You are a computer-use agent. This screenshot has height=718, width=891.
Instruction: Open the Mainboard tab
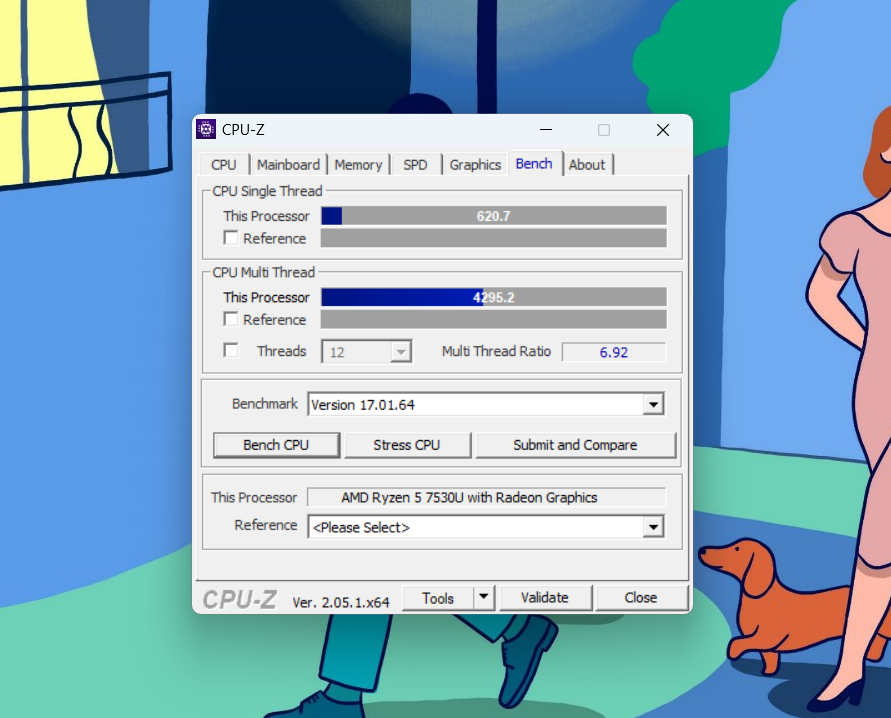(x=288, y=165)
